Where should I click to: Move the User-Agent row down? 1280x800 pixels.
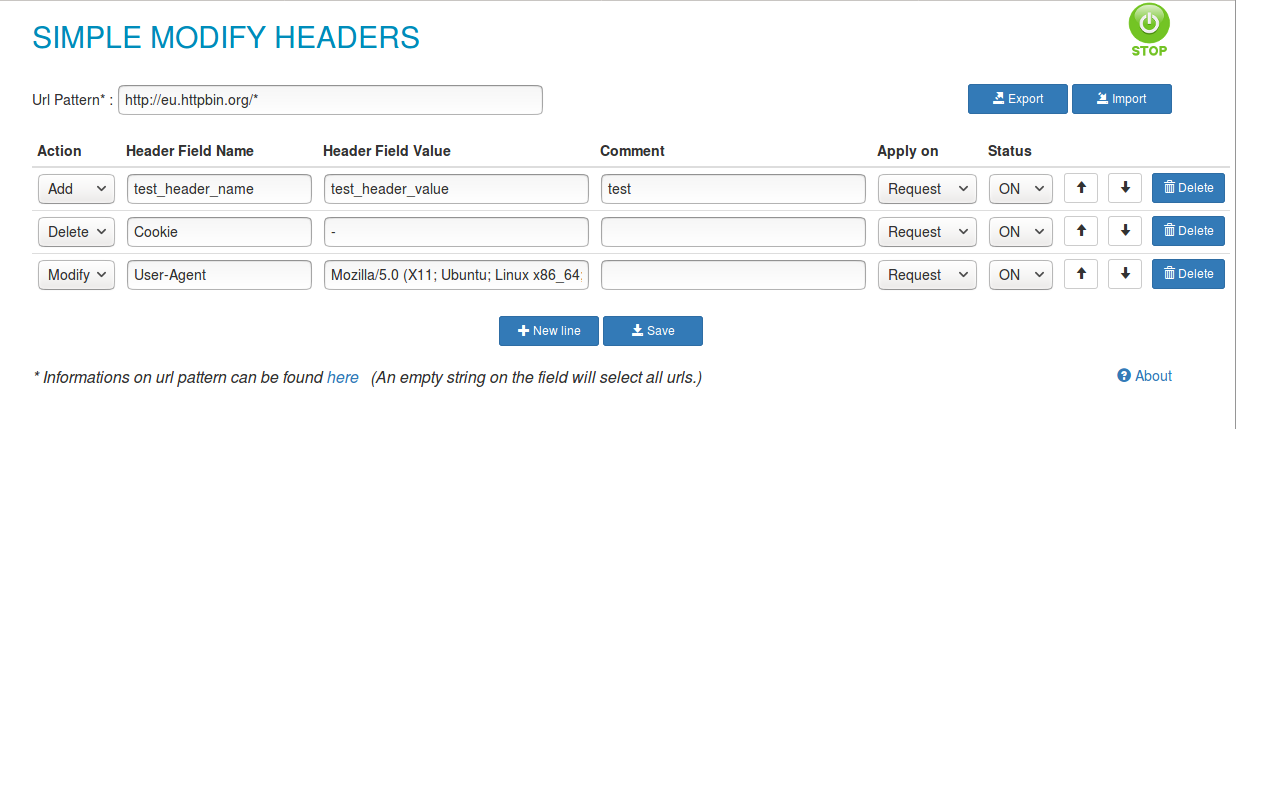click(x=1125, y=274)
